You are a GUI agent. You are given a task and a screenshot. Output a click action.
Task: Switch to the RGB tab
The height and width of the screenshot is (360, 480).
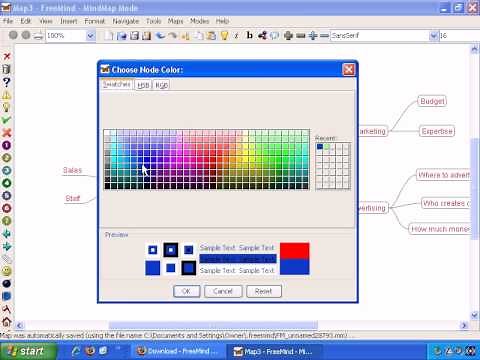[x=161, y=85]
